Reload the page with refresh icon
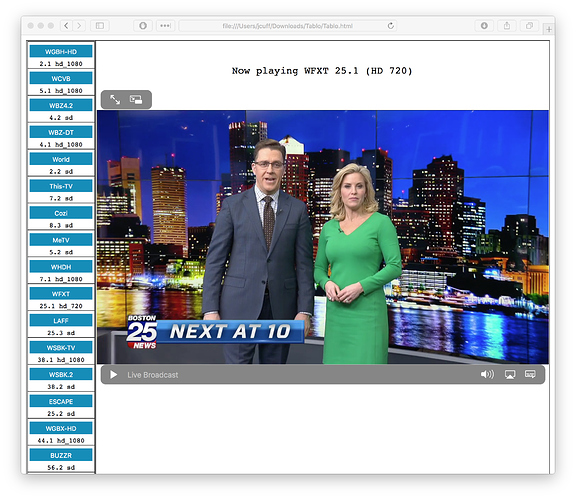576x499 pixels. click(x=390, y=26)
